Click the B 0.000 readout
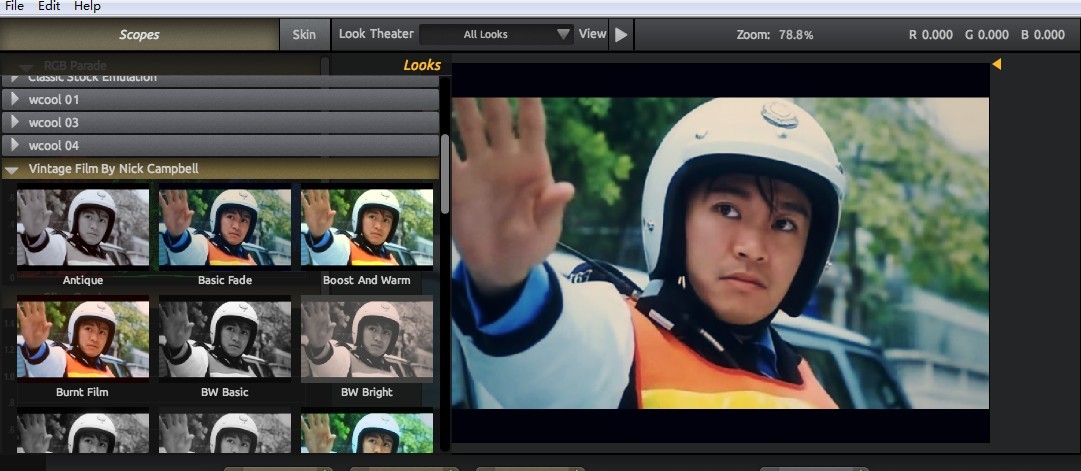 coord(1043,34)
